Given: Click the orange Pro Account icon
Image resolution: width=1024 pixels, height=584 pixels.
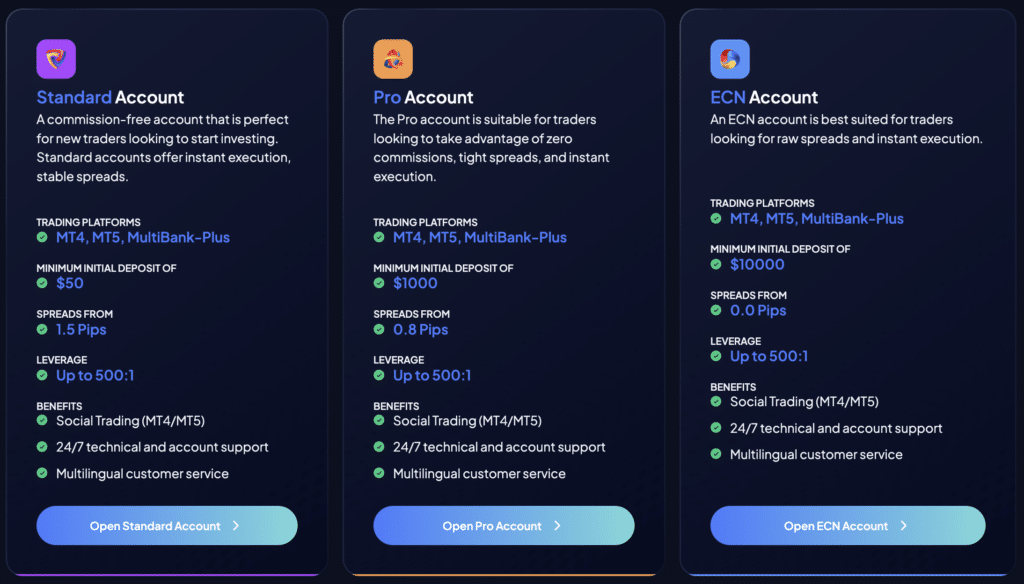Looking at the screenshot, I should click(393, 59).
